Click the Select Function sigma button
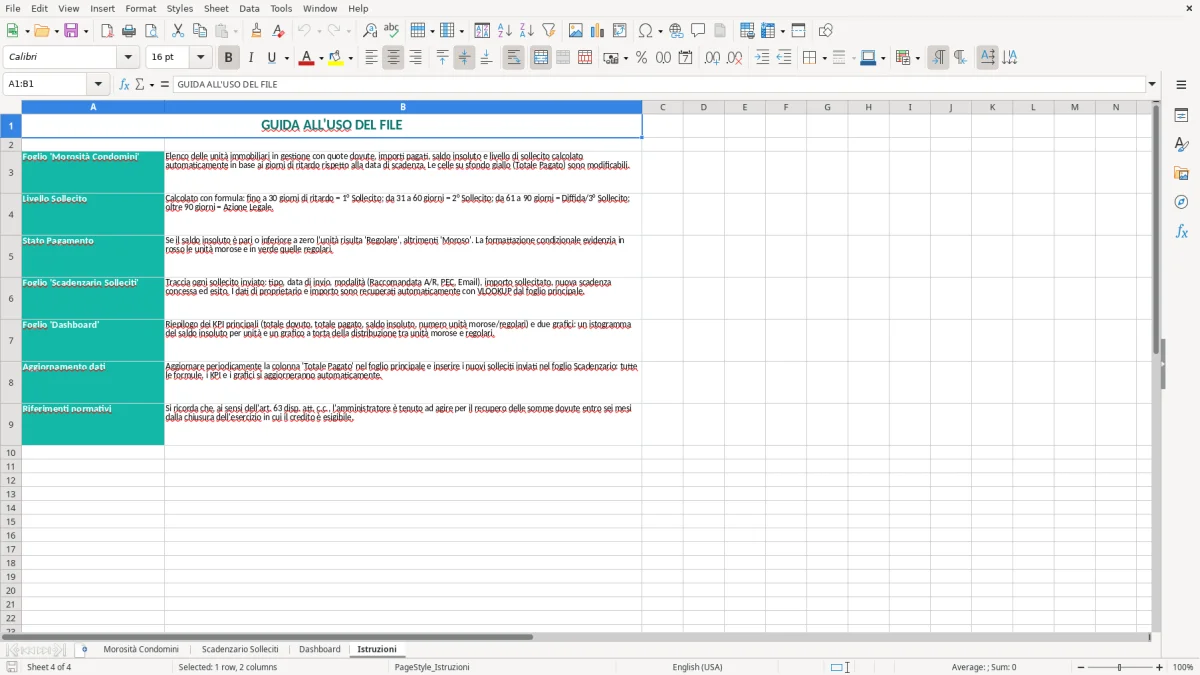 coord(140,85)
